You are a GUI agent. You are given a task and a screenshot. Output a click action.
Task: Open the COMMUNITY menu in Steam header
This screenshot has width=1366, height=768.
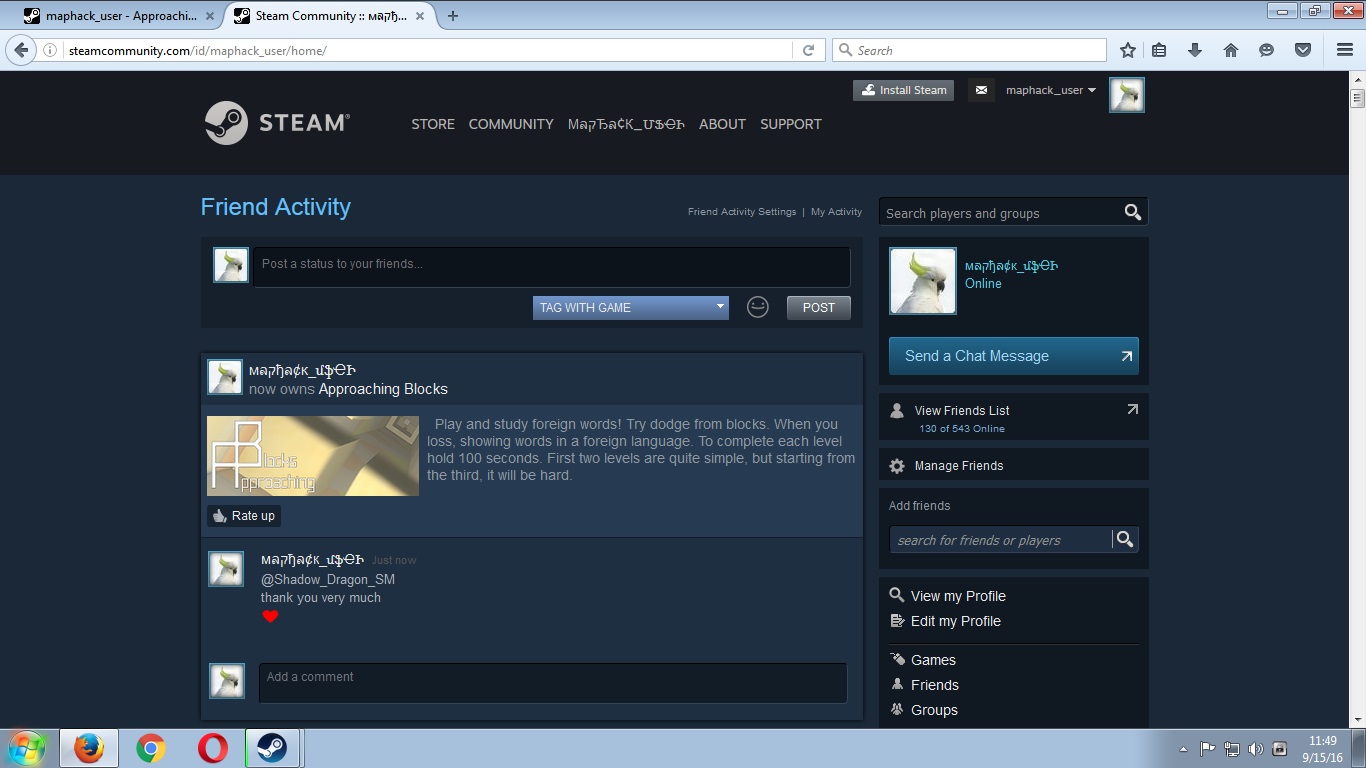coord(511,124)
